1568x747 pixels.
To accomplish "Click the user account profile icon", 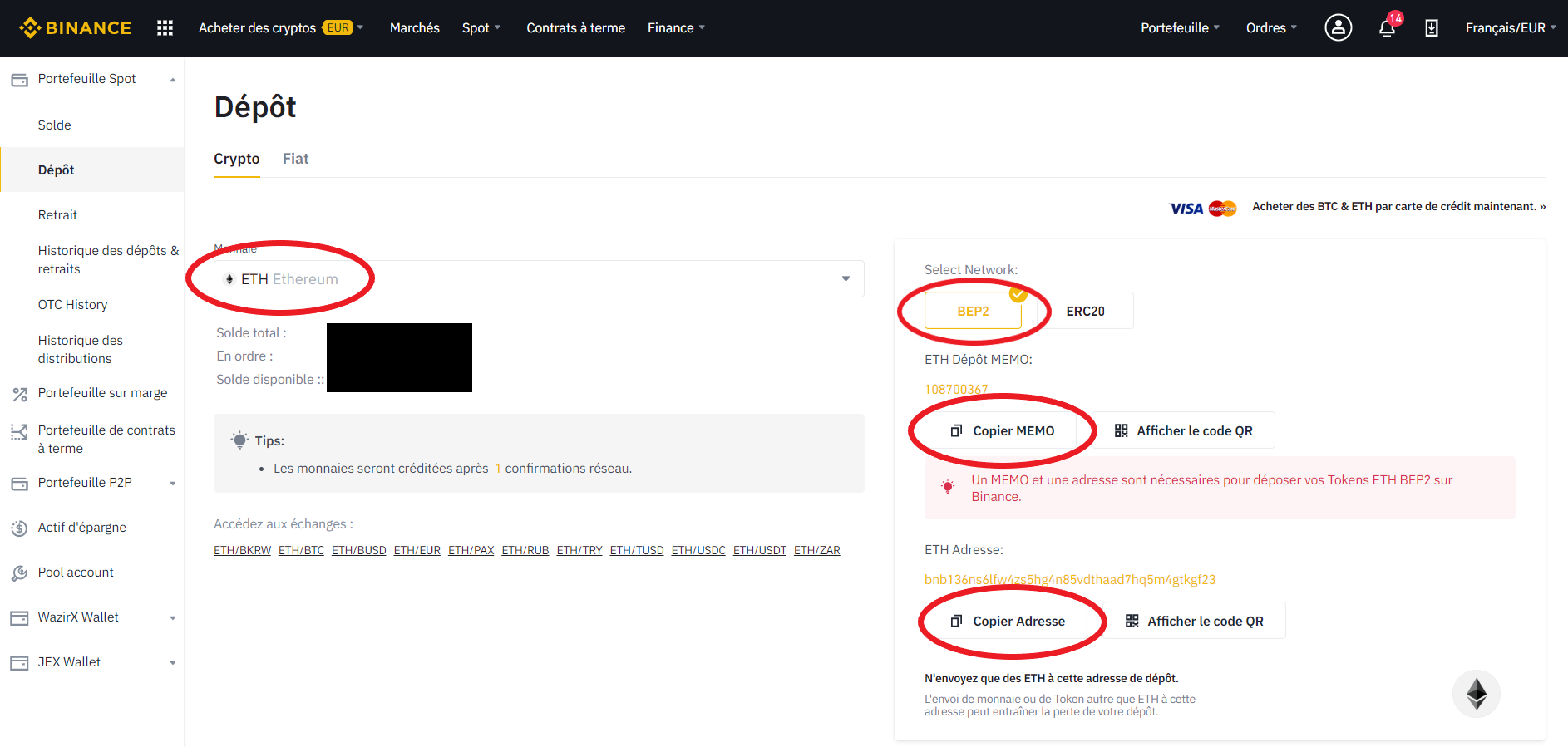I will (x=1338, y=28).
